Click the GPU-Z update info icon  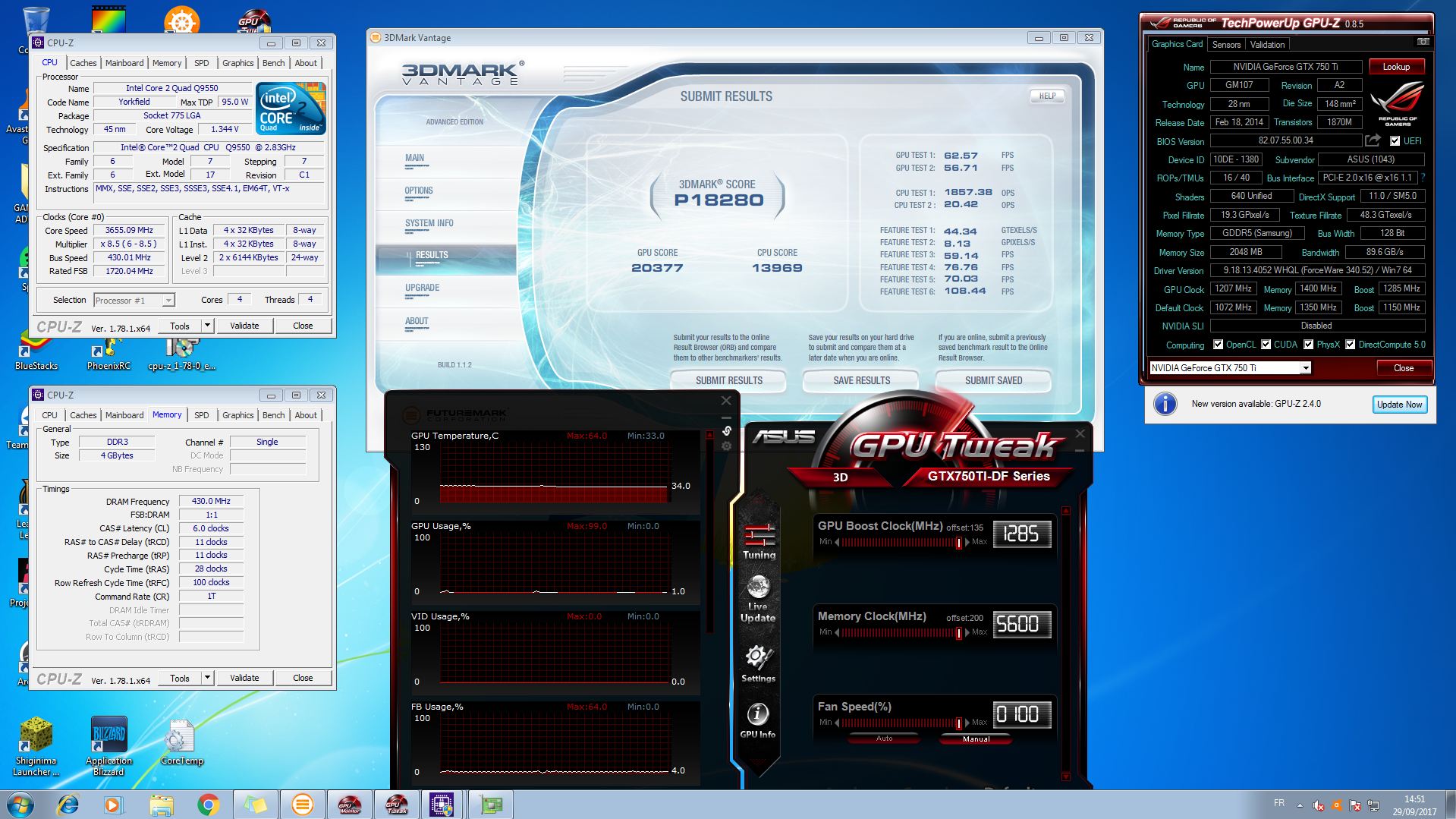[x=1165, y=404]
